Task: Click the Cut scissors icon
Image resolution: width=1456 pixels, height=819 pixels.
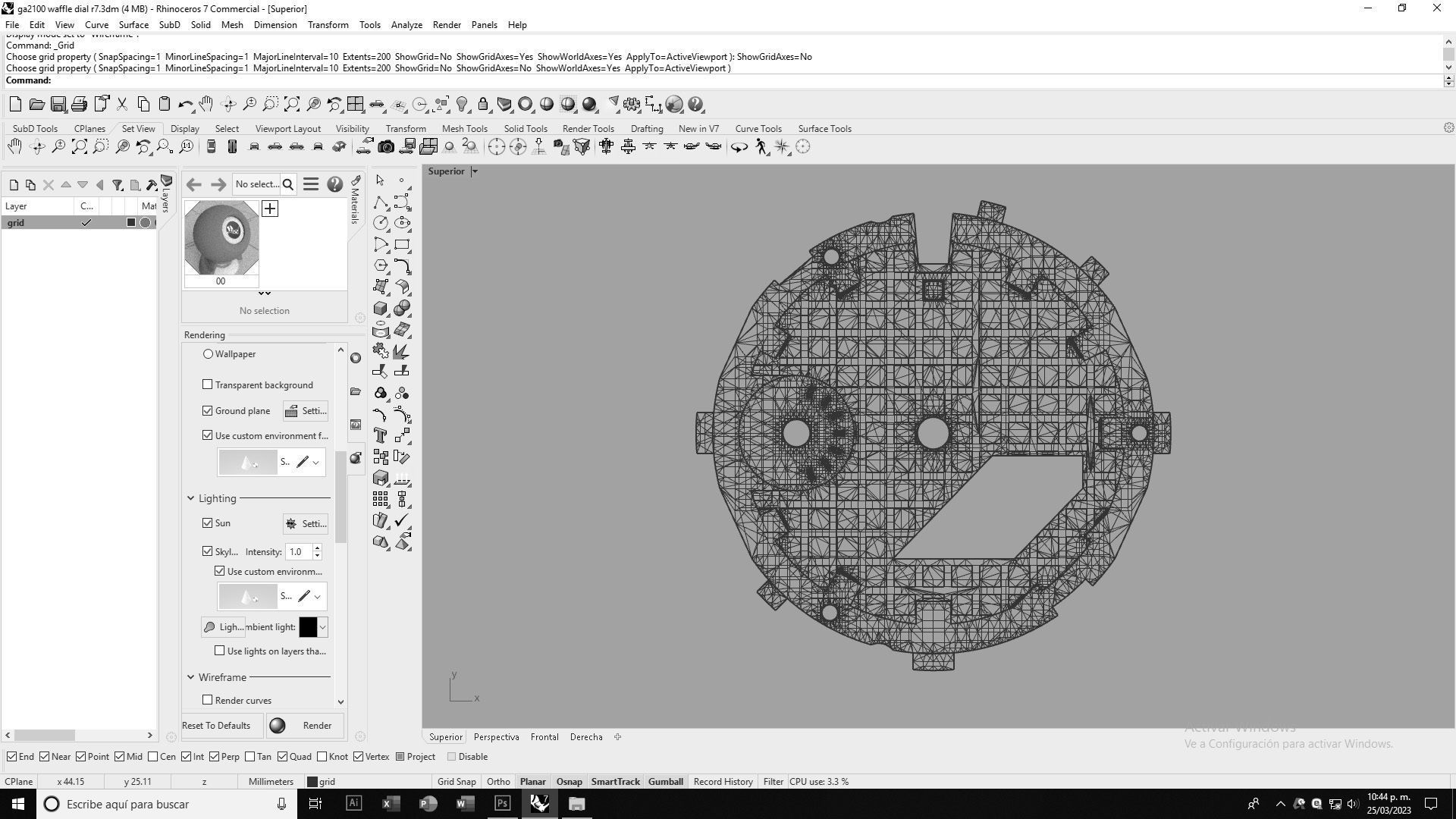Action: pos(121,105)
